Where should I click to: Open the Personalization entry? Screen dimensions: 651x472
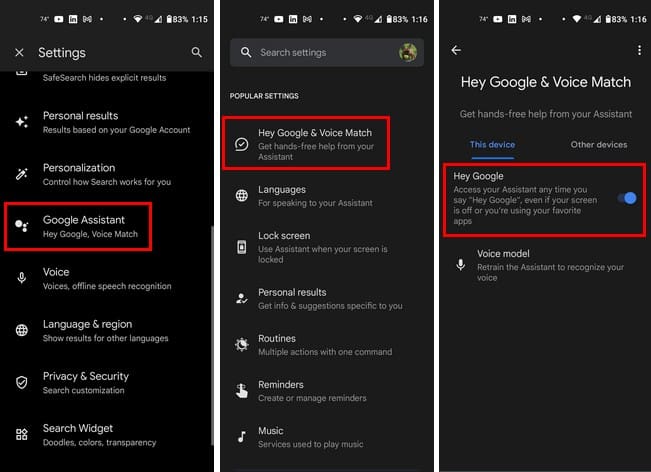(107, 174)
